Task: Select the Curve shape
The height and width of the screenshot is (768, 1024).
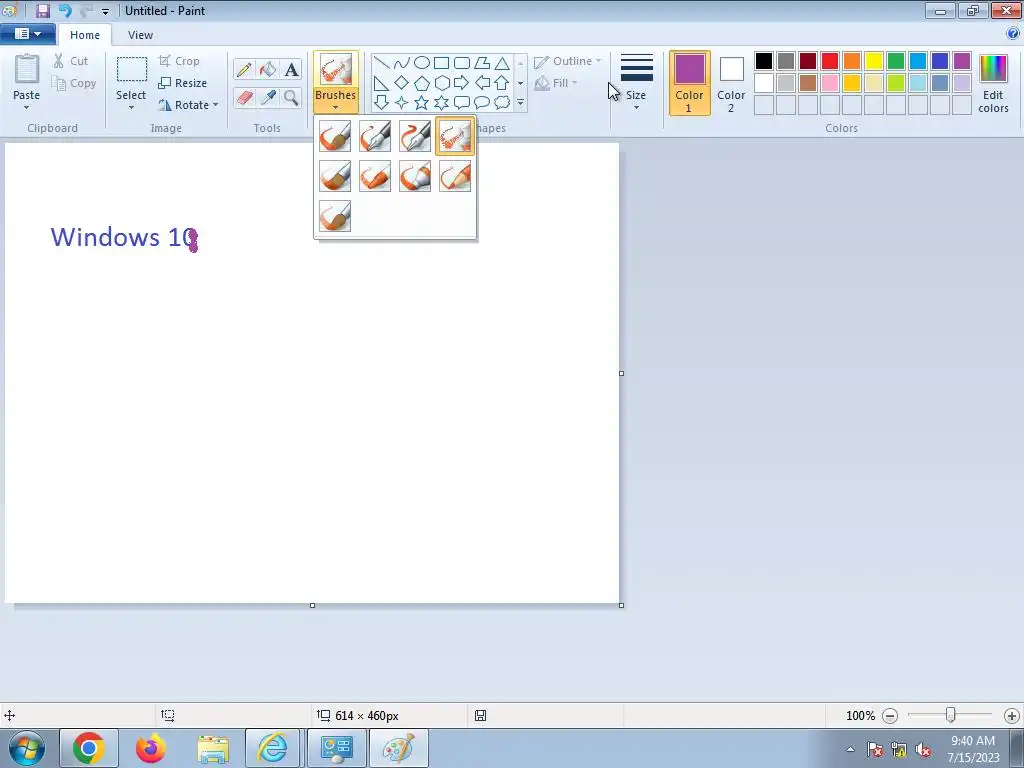Action: pyautogui.click(x=402, y=63)
